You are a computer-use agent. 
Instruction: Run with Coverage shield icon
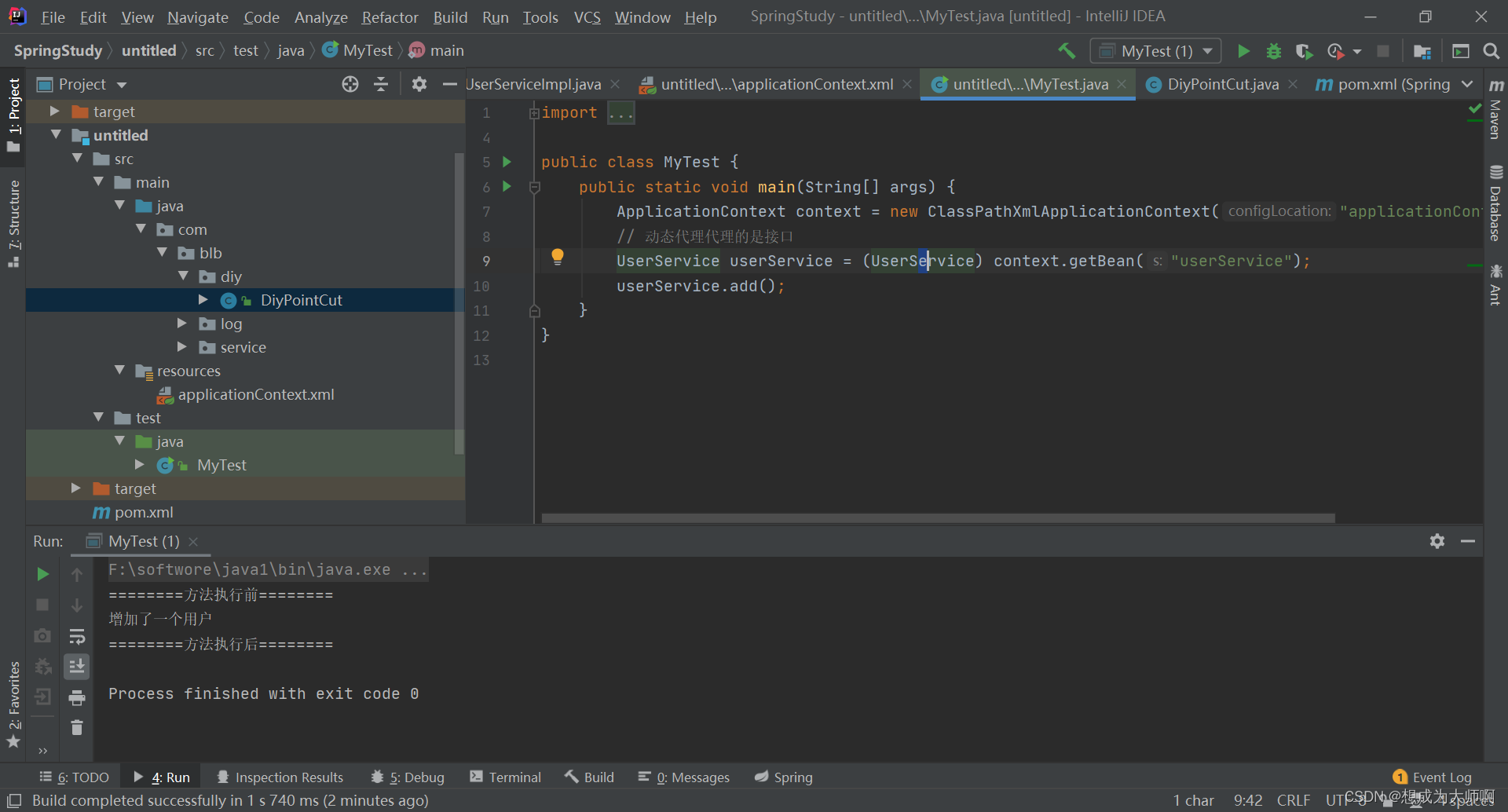coord(1304,51)
